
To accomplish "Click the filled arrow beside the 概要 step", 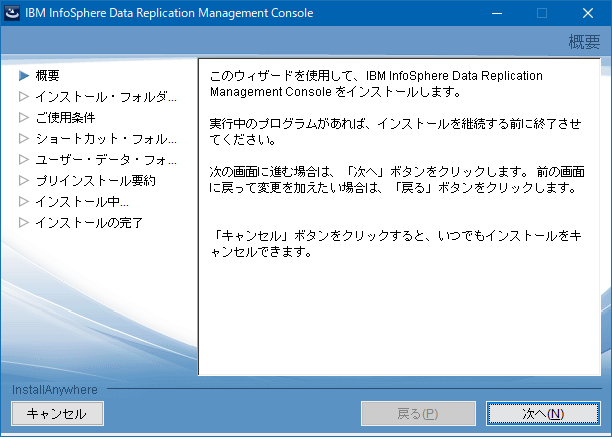I will [x=24, y=75].
